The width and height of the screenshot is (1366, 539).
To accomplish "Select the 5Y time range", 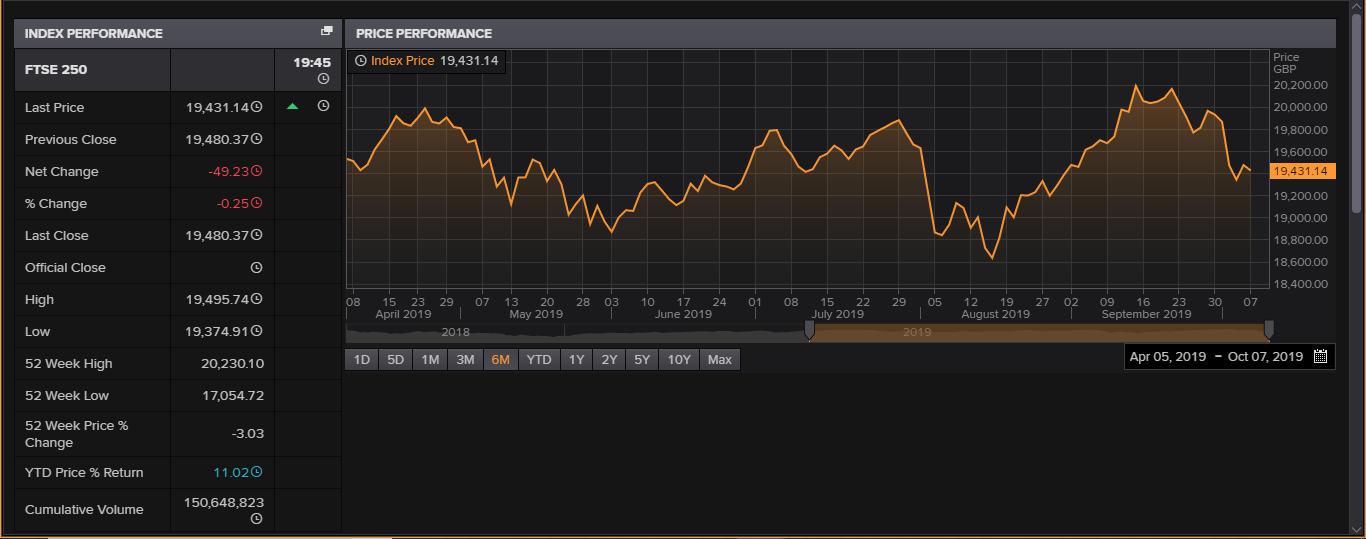I will coord(642,359).
